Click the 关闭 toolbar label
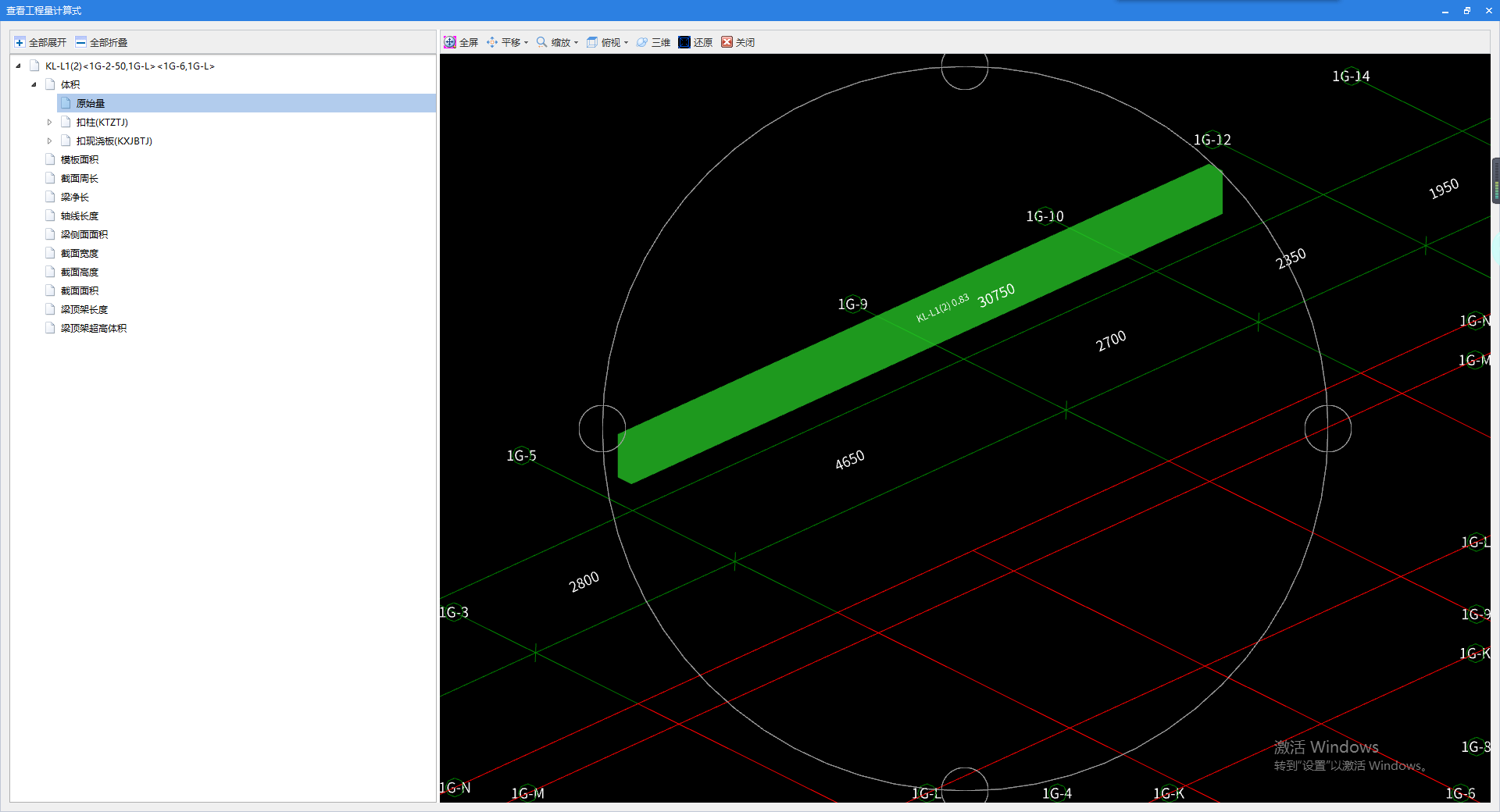This screenshot has width=1500, height=812. (x=745, y=42)
